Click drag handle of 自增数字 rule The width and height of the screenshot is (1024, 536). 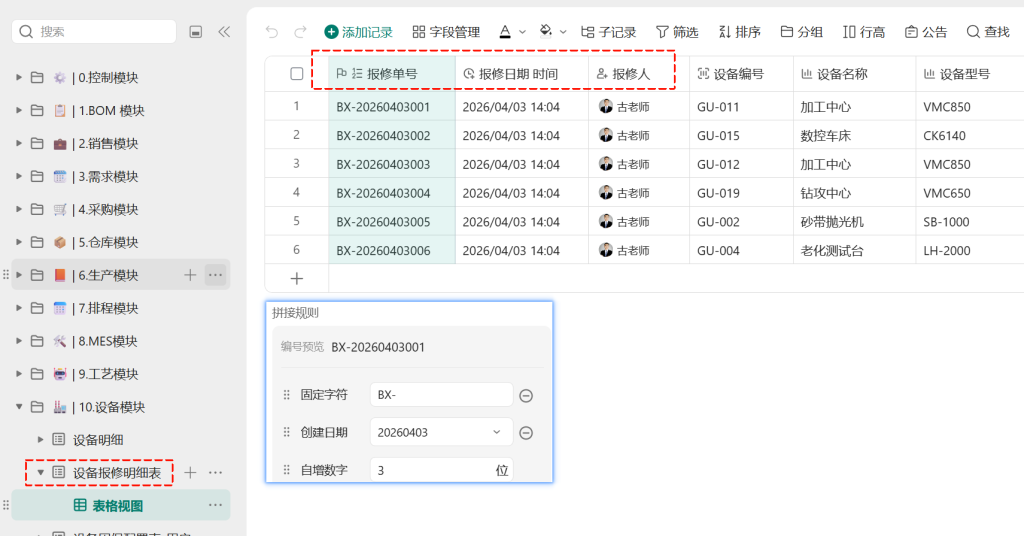(x=286, y=470)
